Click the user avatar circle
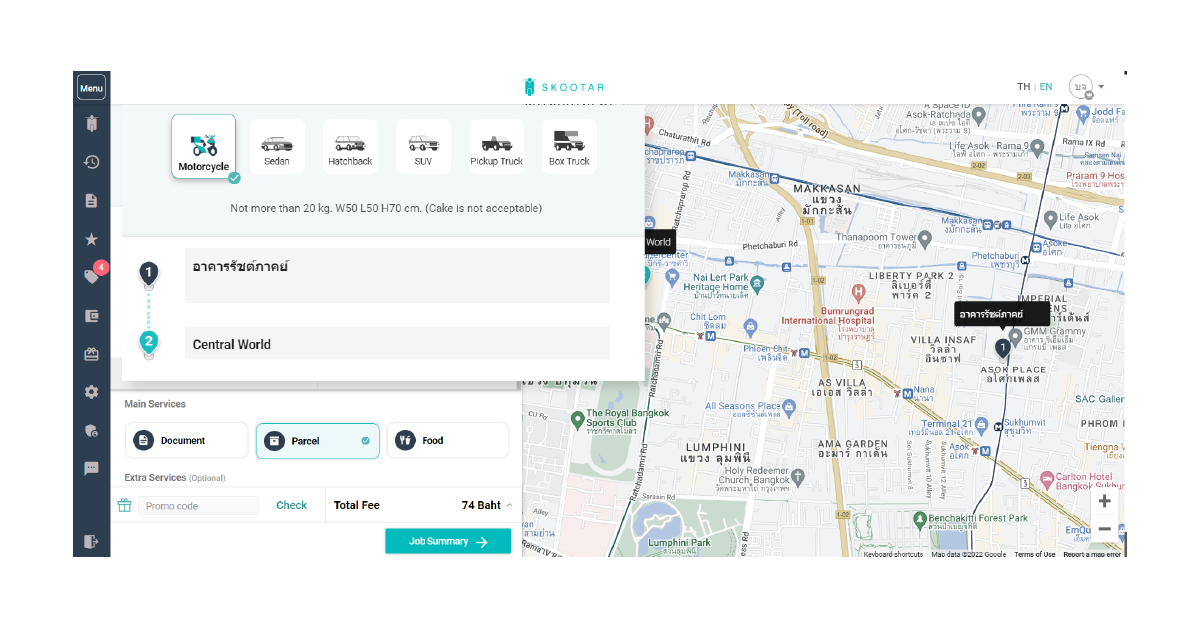 tap(1080, 87)
